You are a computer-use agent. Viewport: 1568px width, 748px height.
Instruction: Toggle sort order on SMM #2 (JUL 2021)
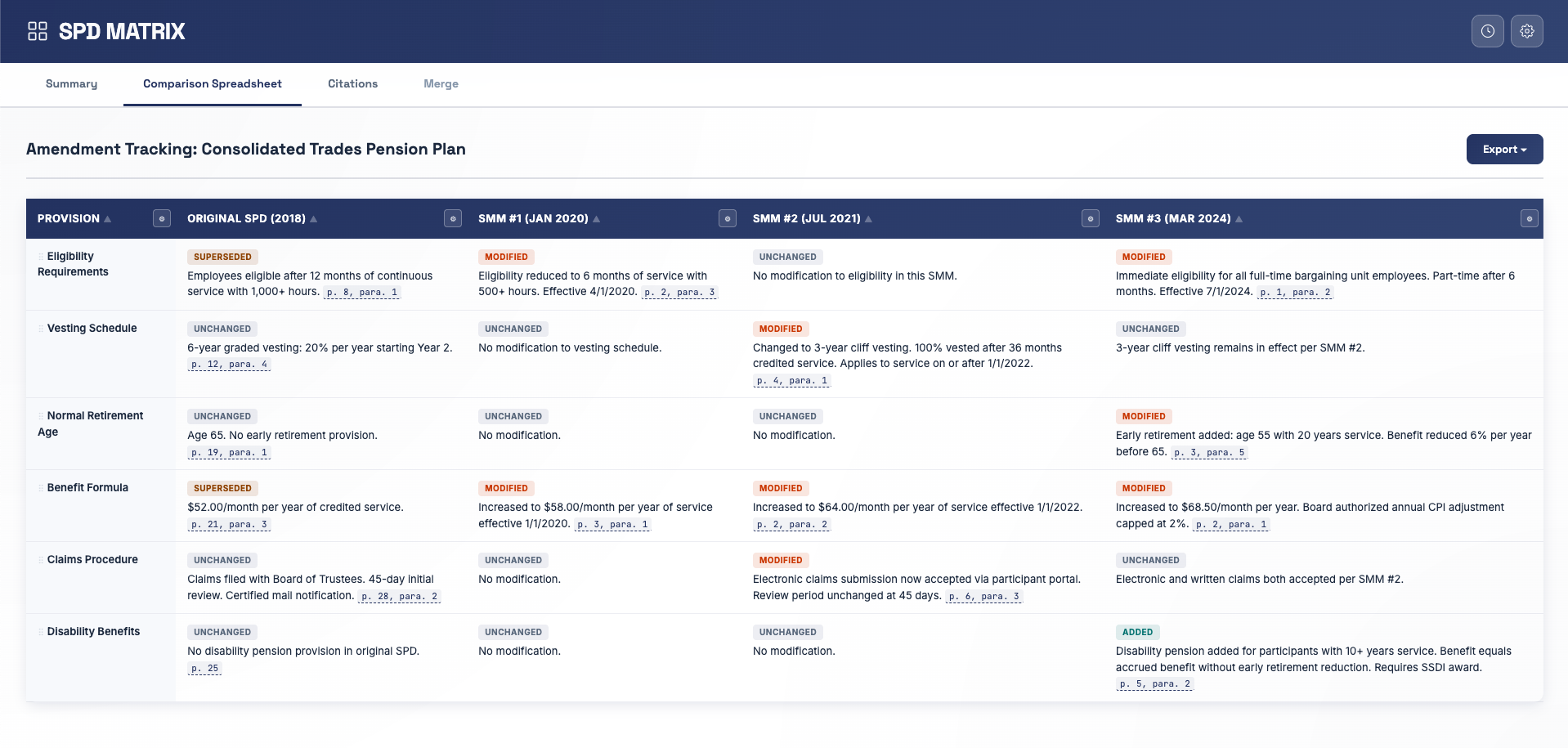[x=867, y=218]
